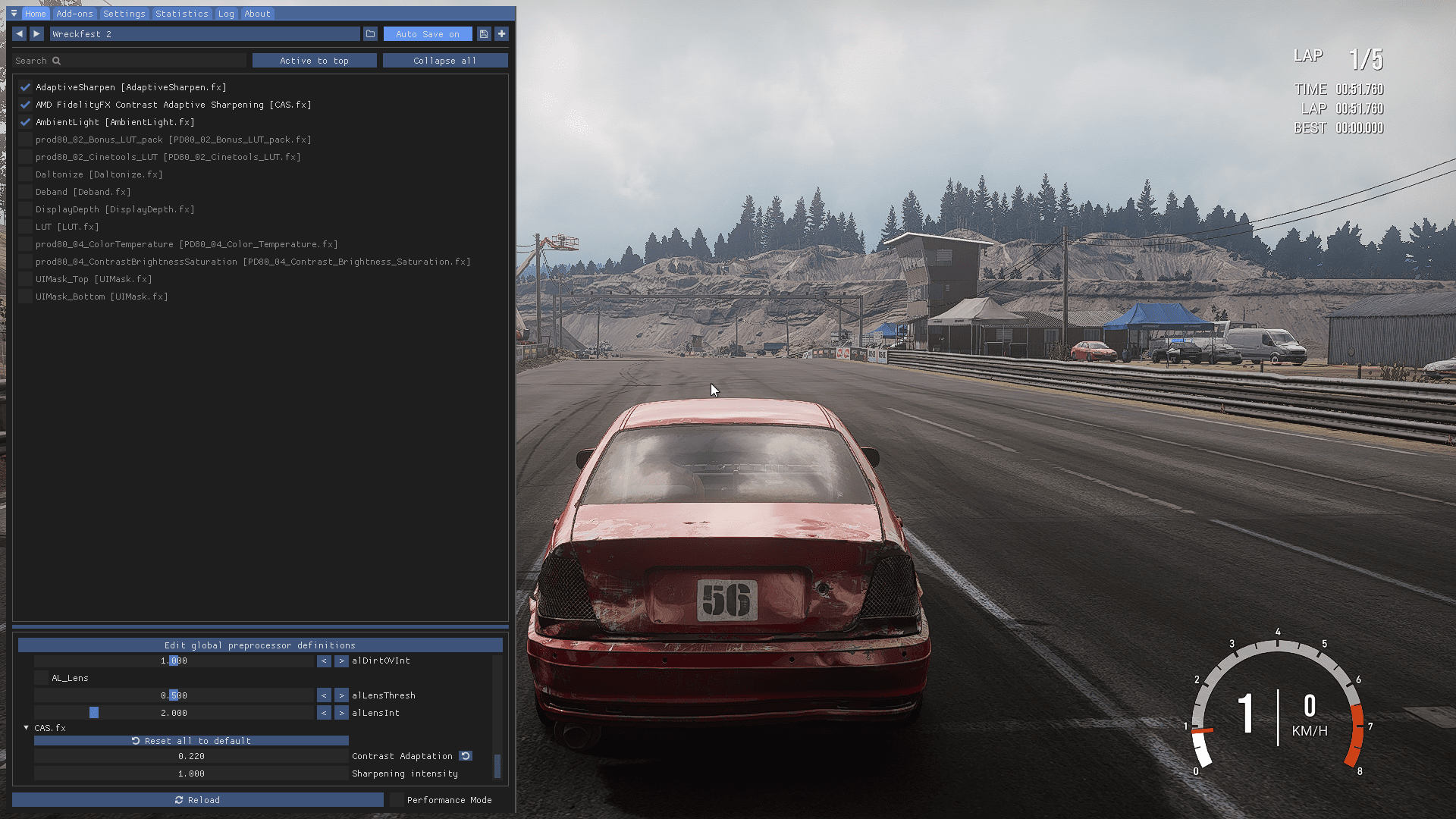This screenshot has height=819, width=1456.
Task: Increase alLensInt with right arrow
Action: tap(341, 713)
